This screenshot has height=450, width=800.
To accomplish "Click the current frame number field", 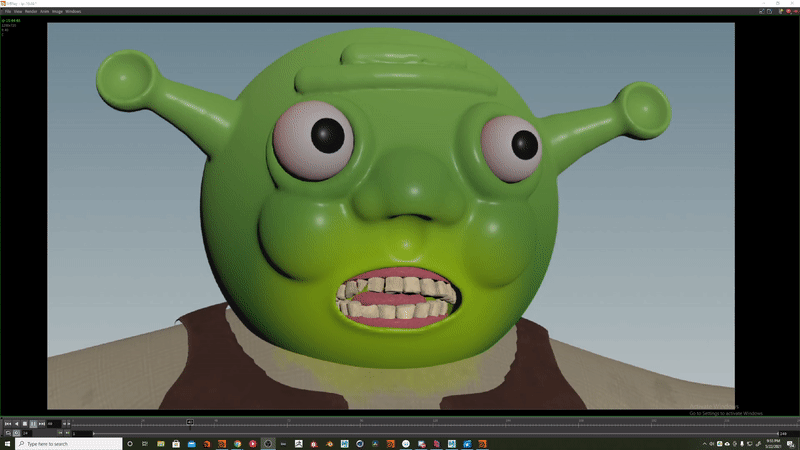I will click(x=54, y=424).
